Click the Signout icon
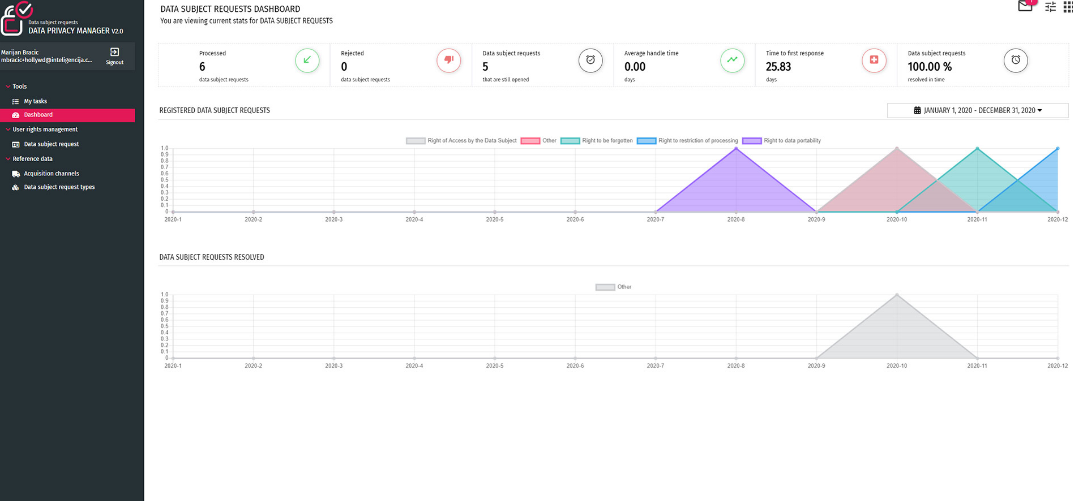The image size is (1073, 501). [x=114, y=51]
